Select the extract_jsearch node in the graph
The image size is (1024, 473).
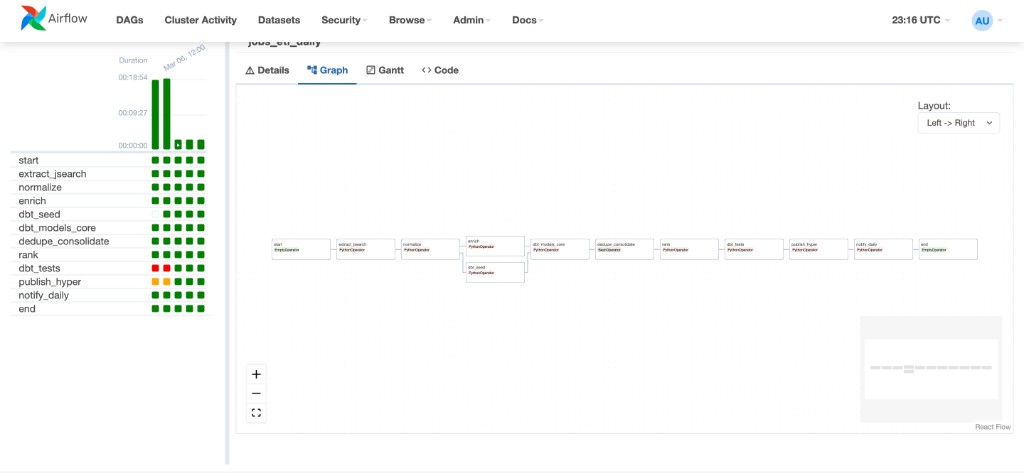click(366, 249)
